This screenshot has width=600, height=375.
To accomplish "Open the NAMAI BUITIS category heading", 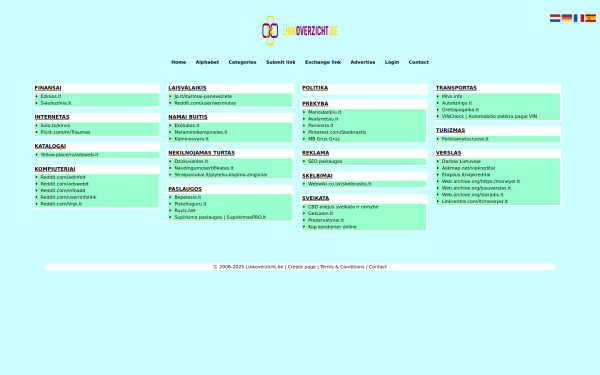I will pyautogui.click(x=188, y=117).
